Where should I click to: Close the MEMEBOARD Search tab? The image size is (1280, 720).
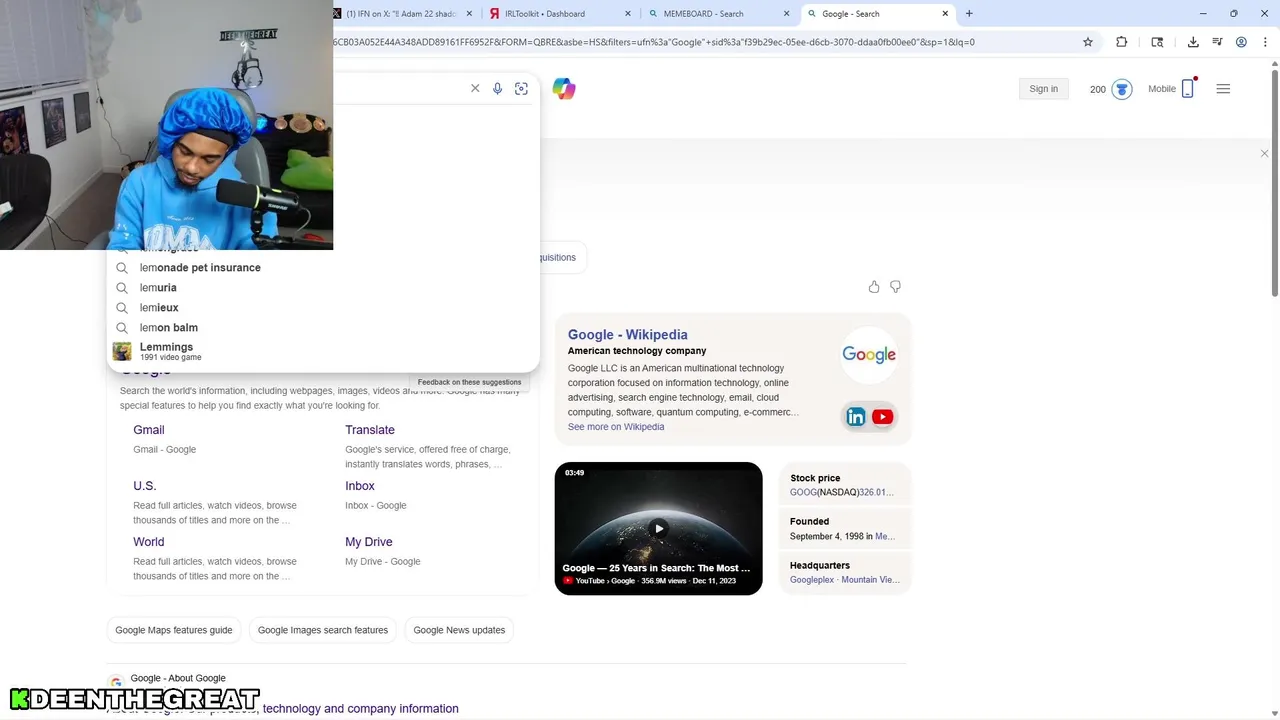[786, 14]
